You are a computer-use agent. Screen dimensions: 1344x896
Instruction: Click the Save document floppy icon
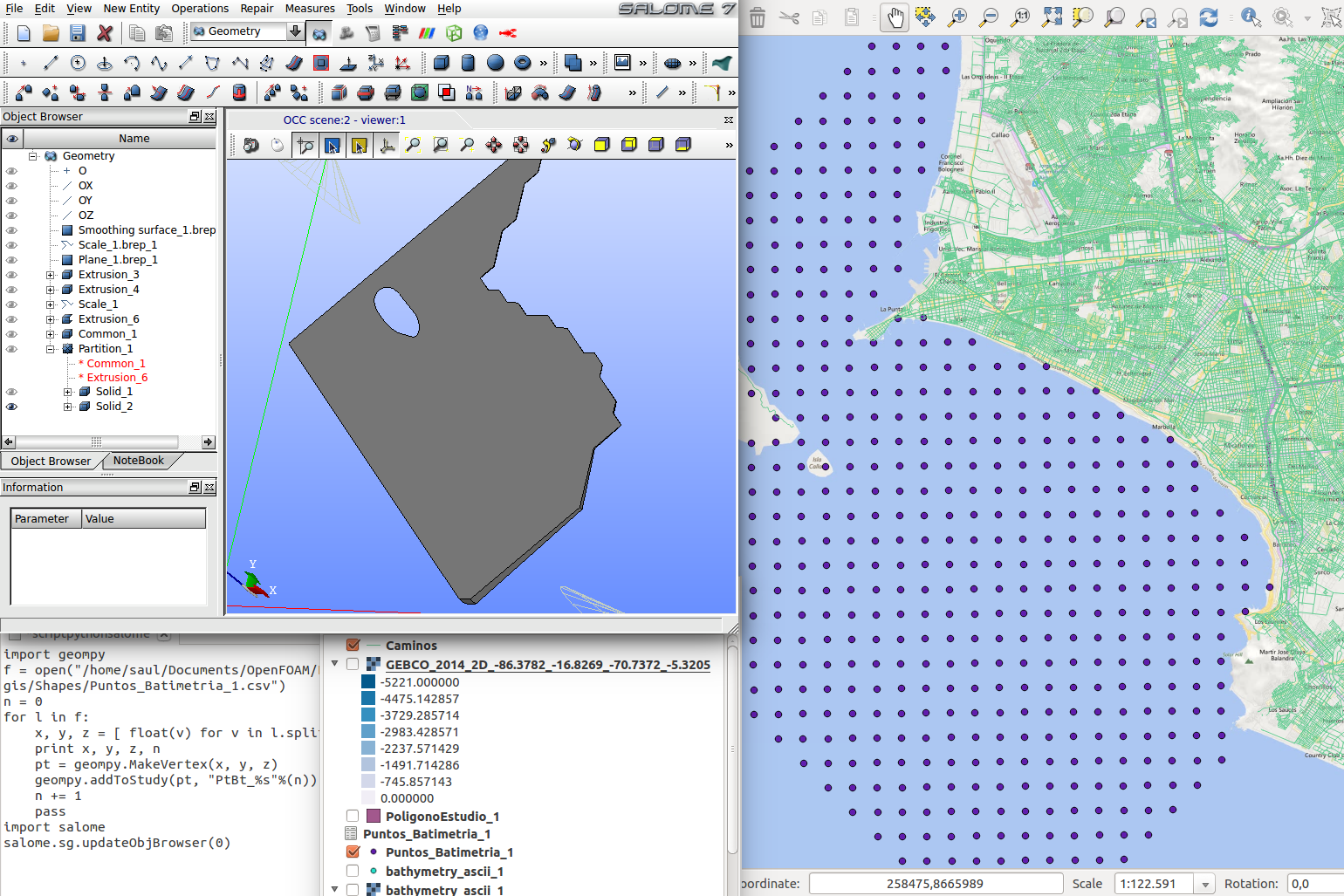(78, 33)
